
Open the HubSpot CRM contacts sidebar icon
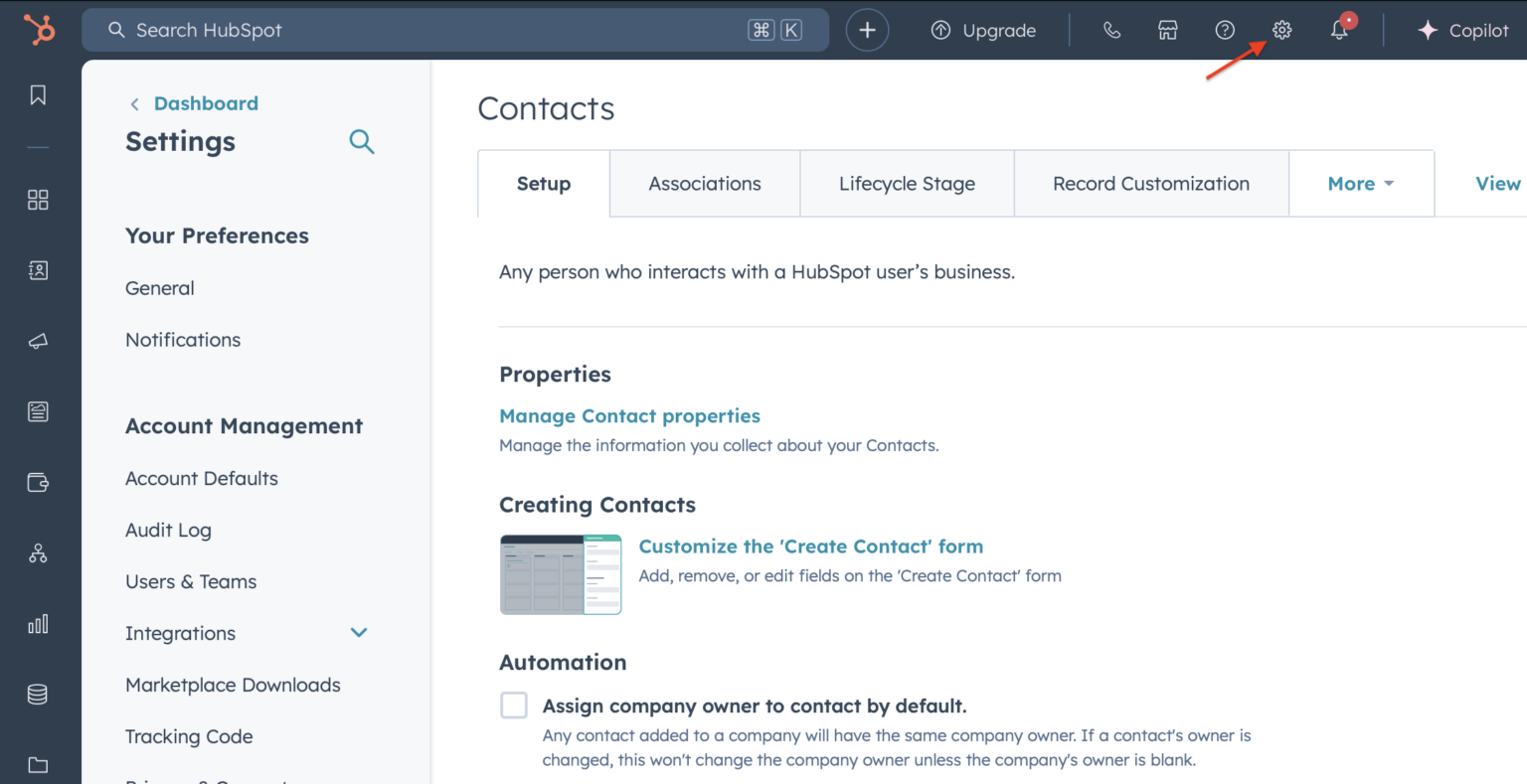38,269
